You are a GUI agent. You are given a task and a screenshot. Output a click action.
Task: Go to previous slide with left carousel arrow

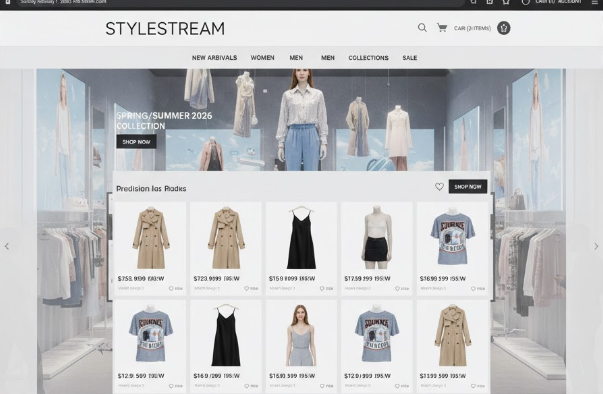[x=7, y=246]
